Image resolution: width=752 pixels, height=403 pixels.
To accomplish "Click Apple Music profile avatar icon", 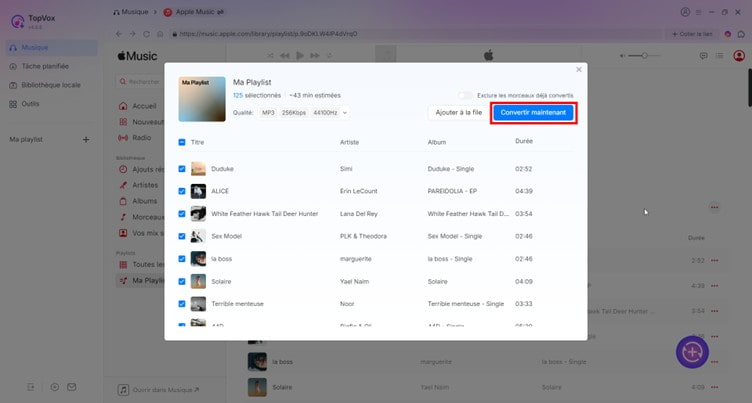I will 739,56.
